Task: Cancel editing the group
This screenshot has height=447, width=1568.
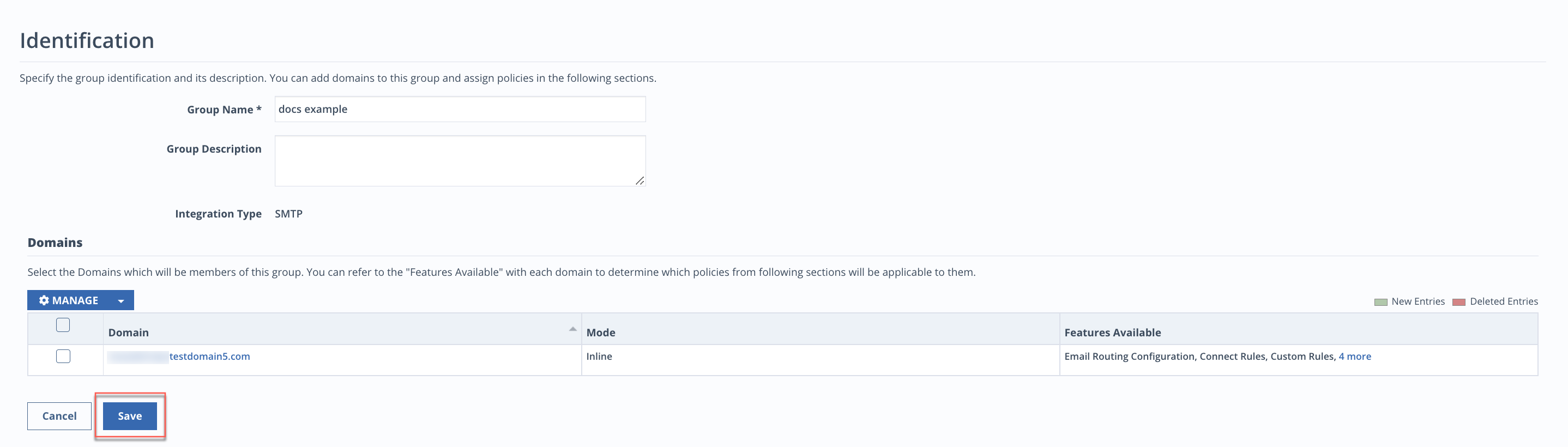Action: [x=59, y=416]
